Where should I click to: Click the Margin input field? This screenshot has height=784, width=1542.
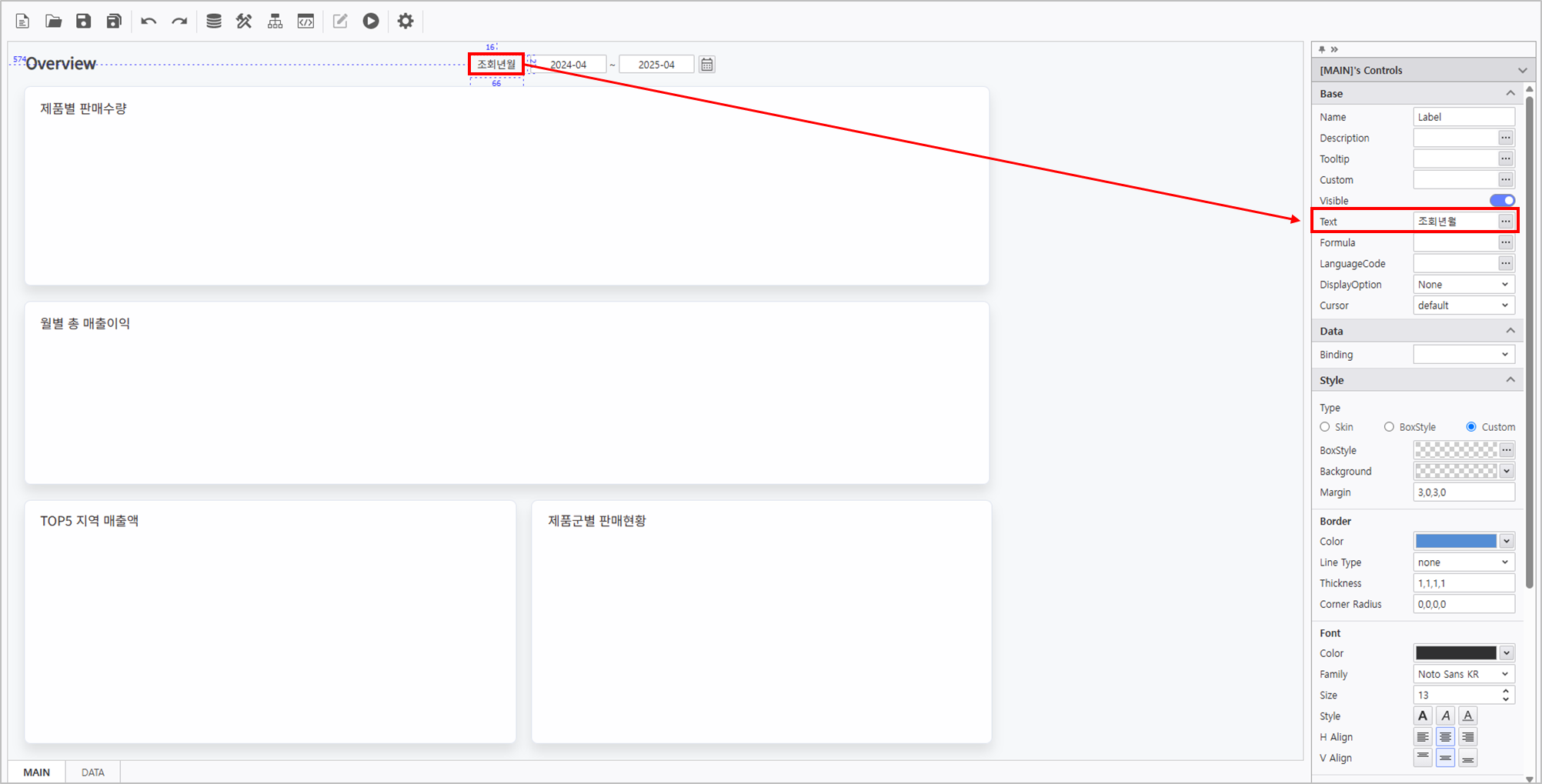click(1464, 492)
